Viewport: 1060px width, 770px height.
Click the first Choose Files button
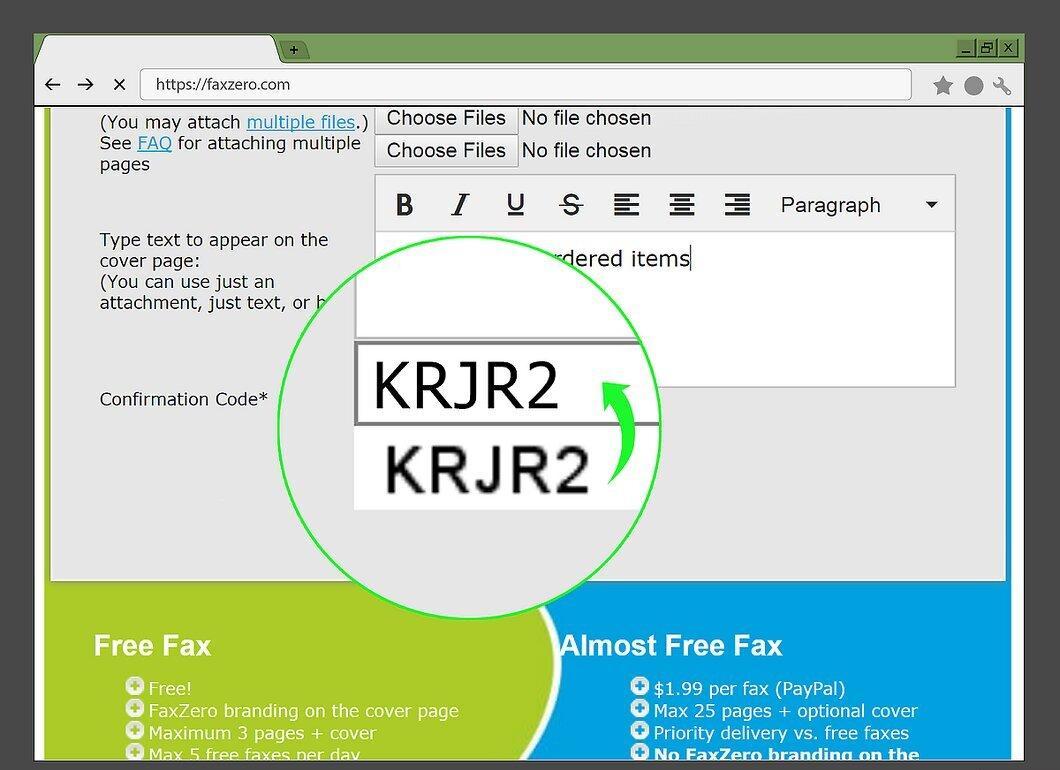pos(446,118)
